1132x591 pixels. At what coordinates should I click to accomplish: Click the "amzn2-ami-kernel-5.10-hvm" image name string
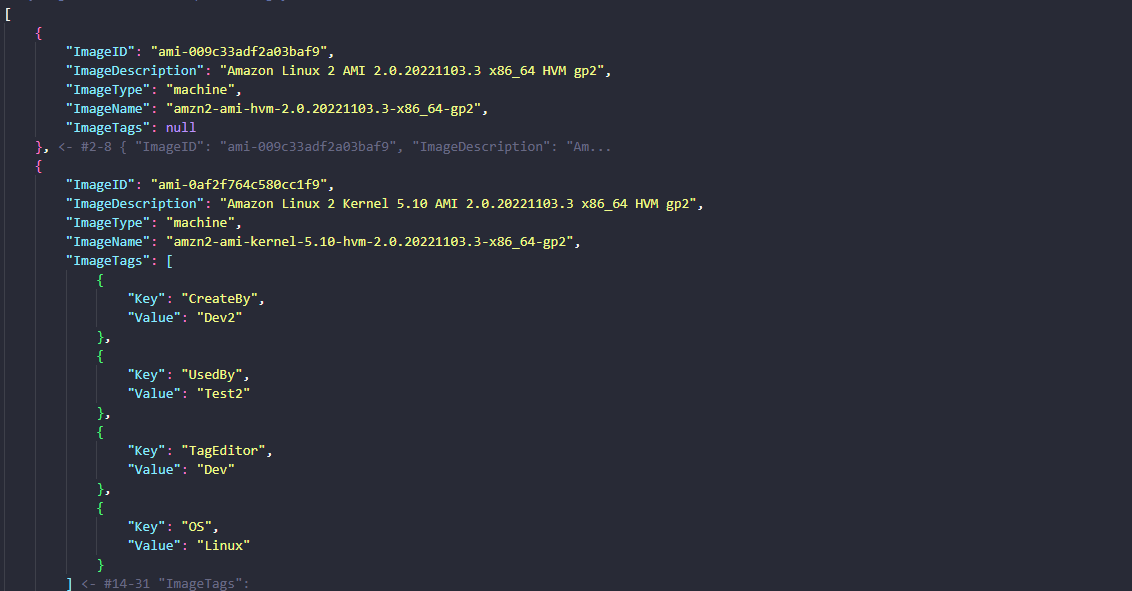(x=372, y=242)
